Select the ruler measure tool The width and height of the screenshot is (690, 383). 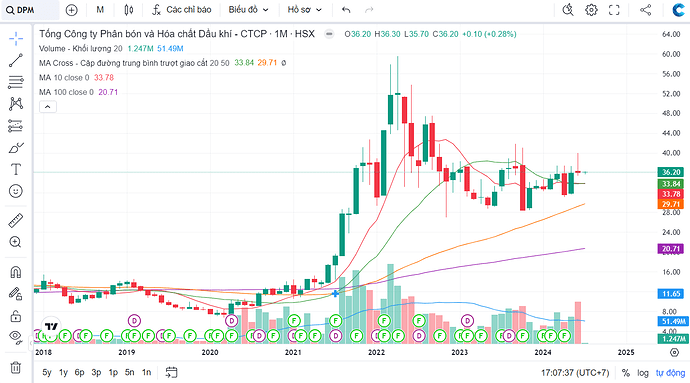(16, 221)
